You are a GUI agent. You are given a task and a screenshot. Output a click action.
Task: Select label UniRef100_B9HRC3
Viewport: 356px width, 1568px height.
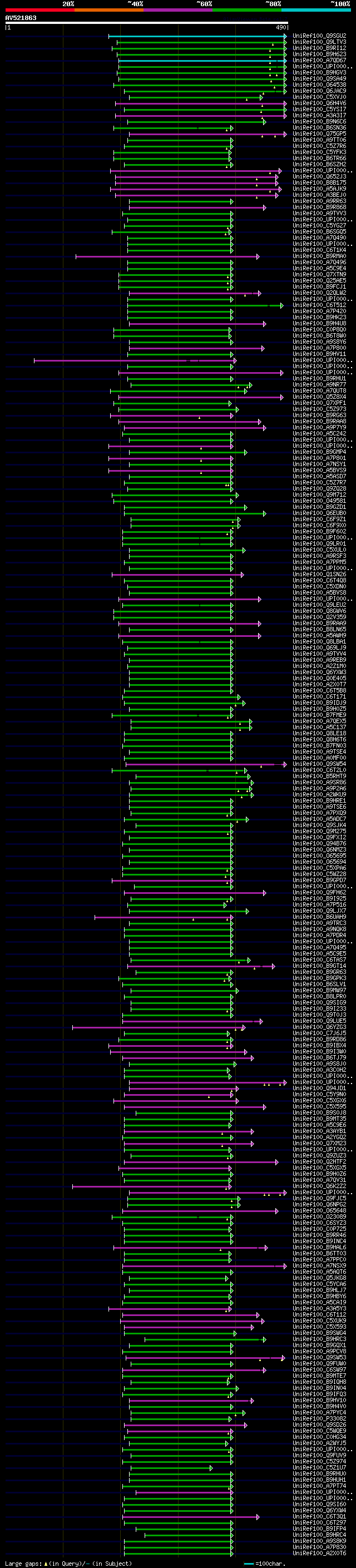point(319,1339)
